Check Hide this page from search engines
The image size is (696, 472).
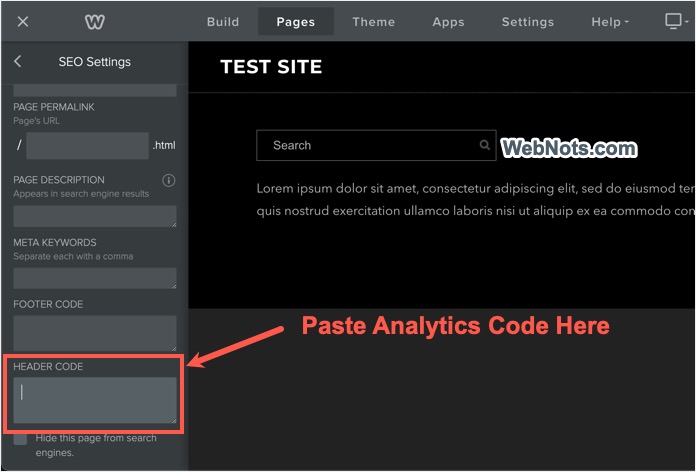20,439
